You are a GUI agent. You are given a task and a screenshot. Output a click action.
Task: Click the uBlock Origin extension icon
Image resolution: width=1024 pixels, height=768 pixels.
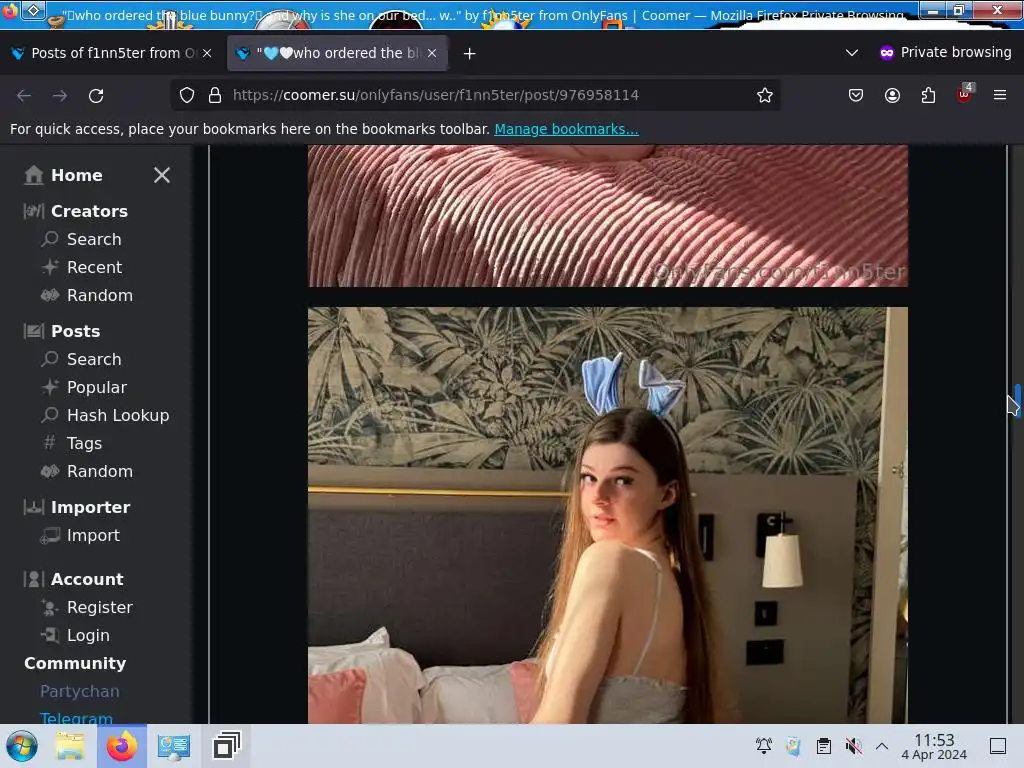coord(965,94)
